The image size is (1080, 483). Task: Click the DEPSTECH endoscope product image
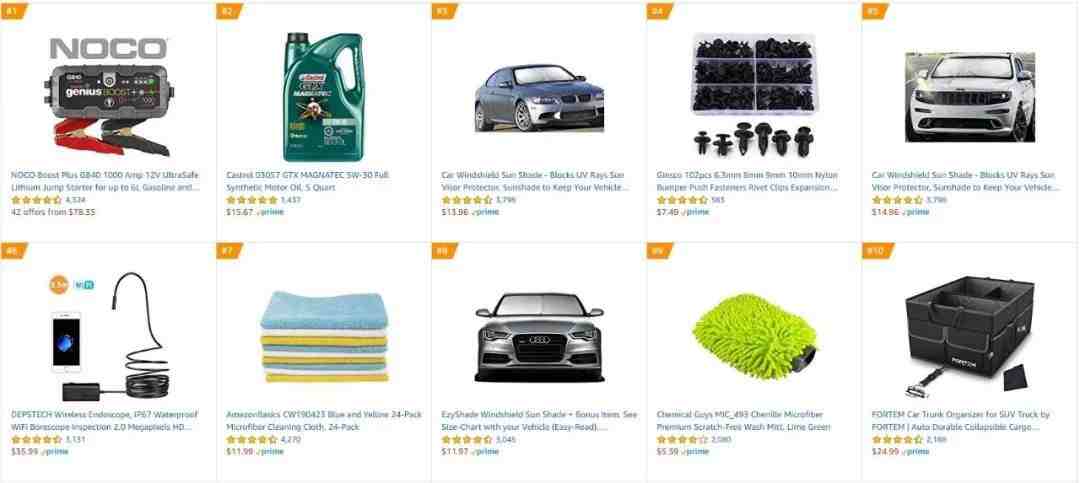pyautogui.click(x=109, y=337)
